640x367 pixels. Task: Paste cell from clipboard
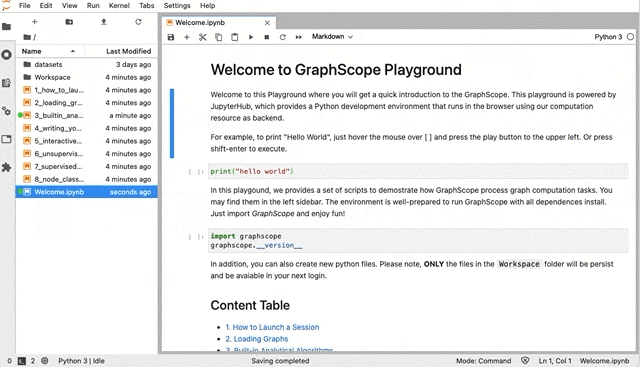coord(235,37)
